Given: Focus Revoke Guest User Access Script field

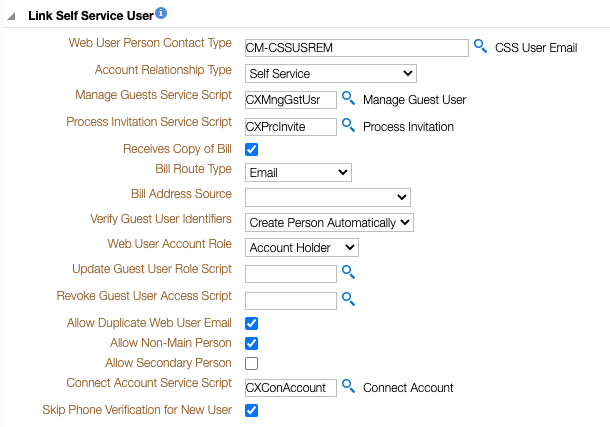Looking at the screenshot, I should pyautogui.click(x=291, y=301).
